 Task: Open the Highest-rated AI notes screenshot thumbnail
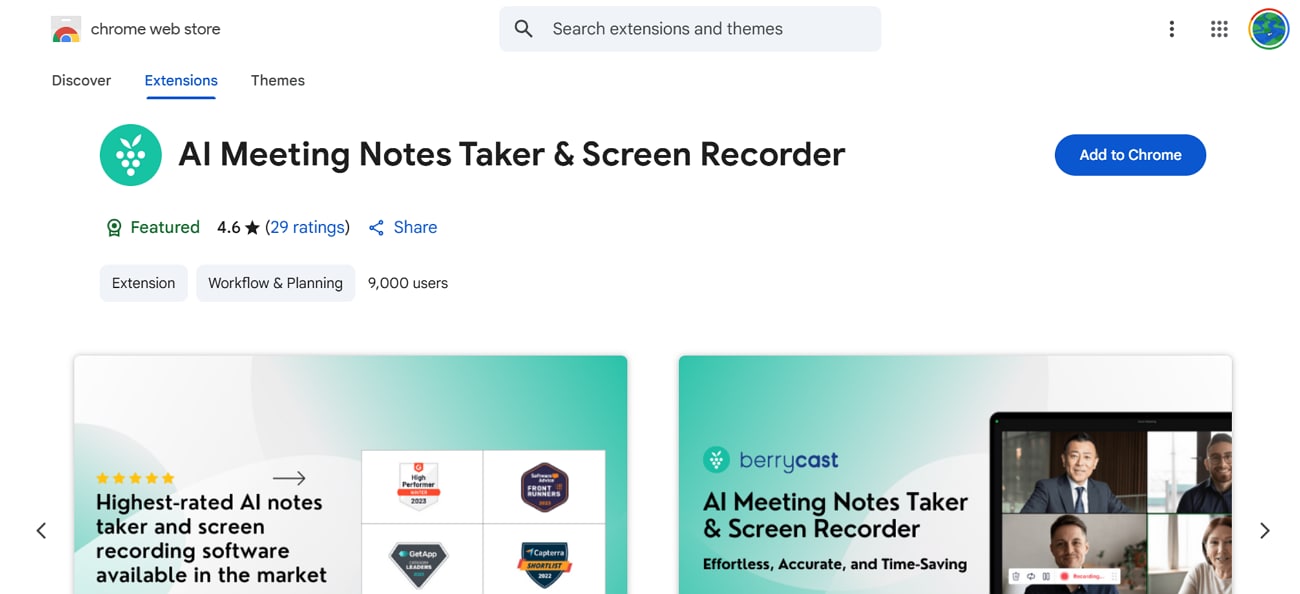(350, 475)
